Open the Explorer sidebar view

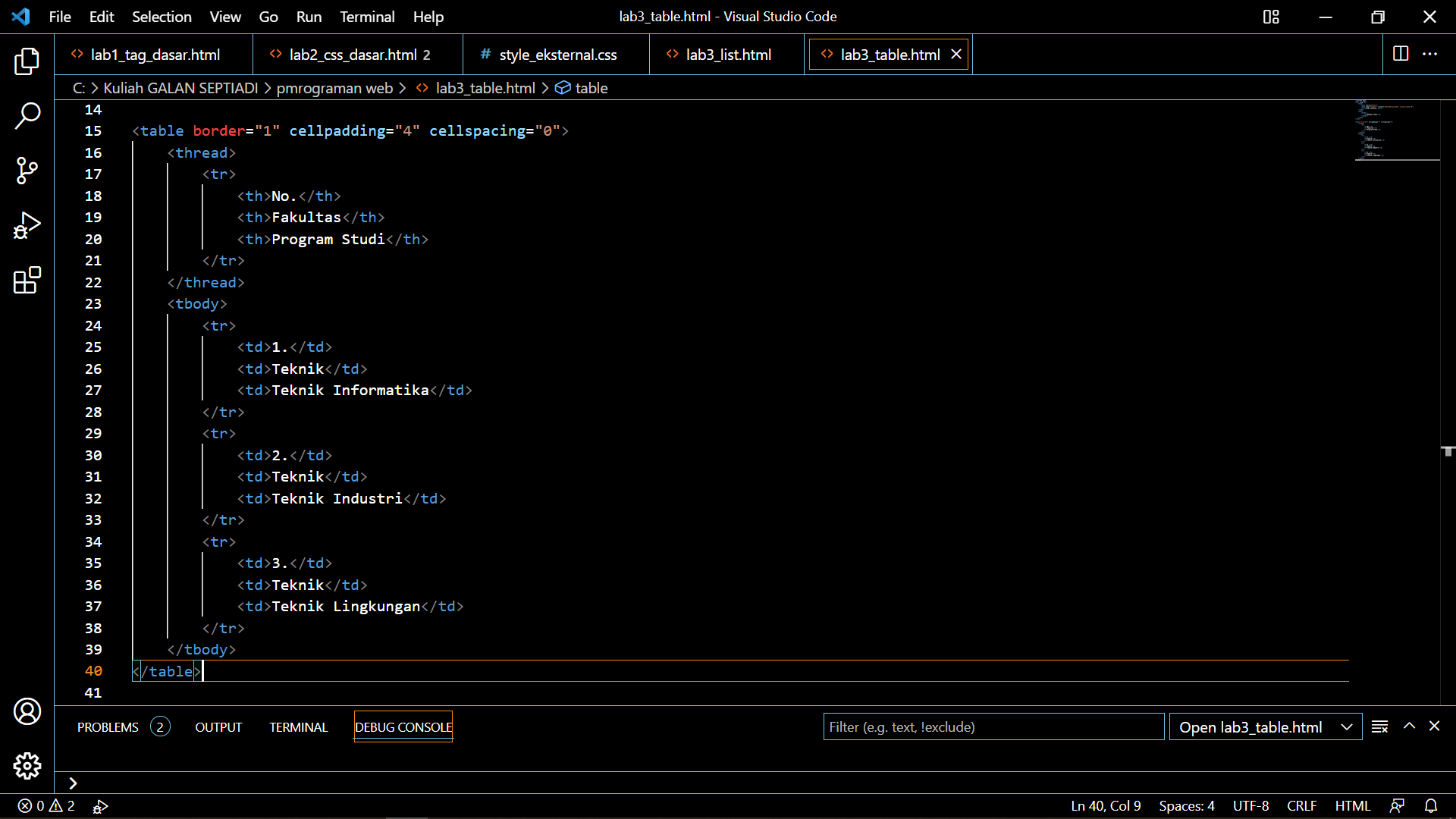tap(27, 61)
